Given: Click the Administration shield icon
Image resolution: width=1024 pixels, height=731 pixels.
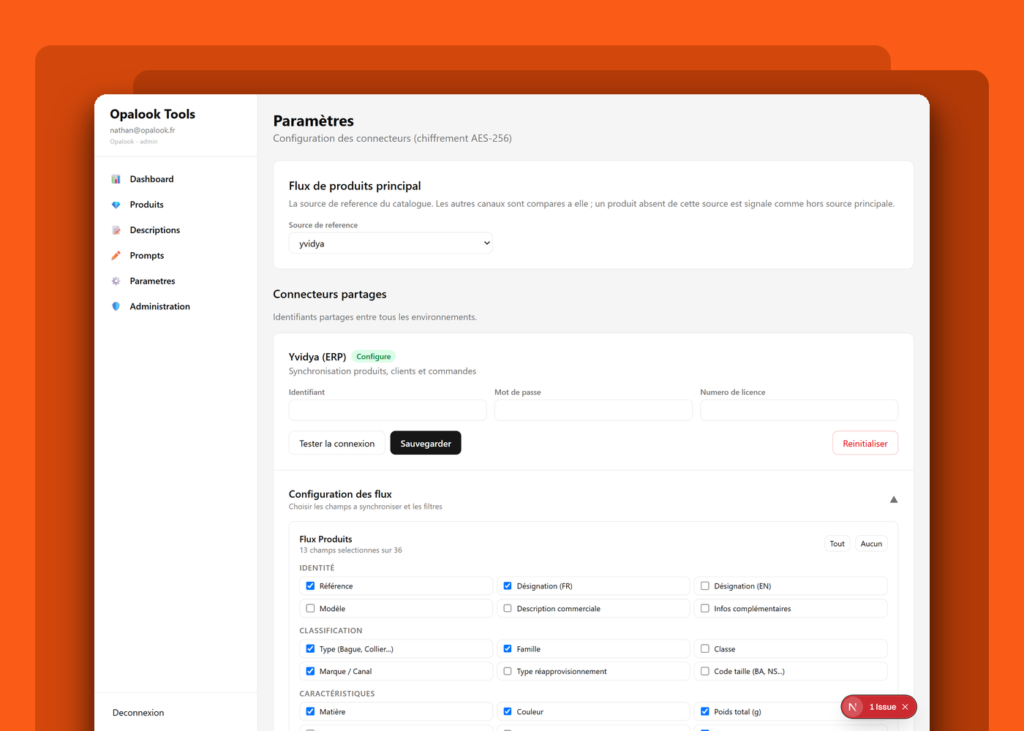Looking at the screenshot, I should point(116,306).
